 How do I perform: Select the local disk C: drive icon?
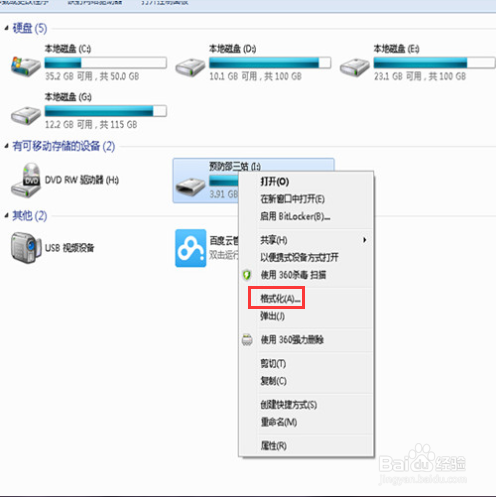pos(26,66)
